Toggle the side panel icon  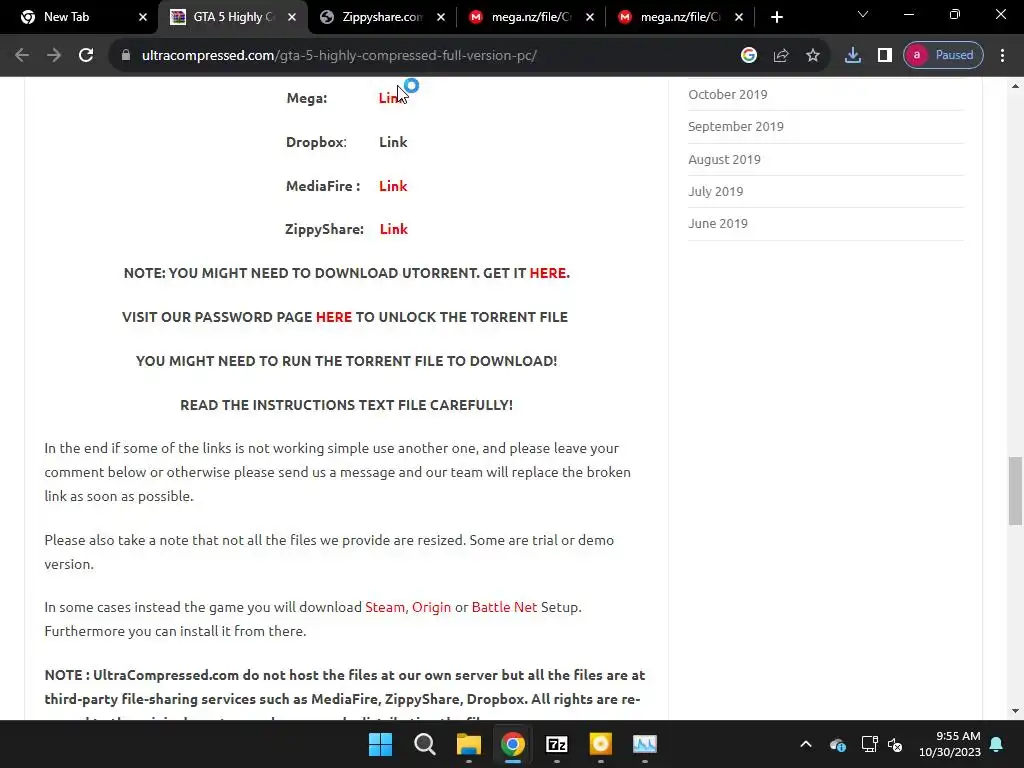[x=884, y=56]
